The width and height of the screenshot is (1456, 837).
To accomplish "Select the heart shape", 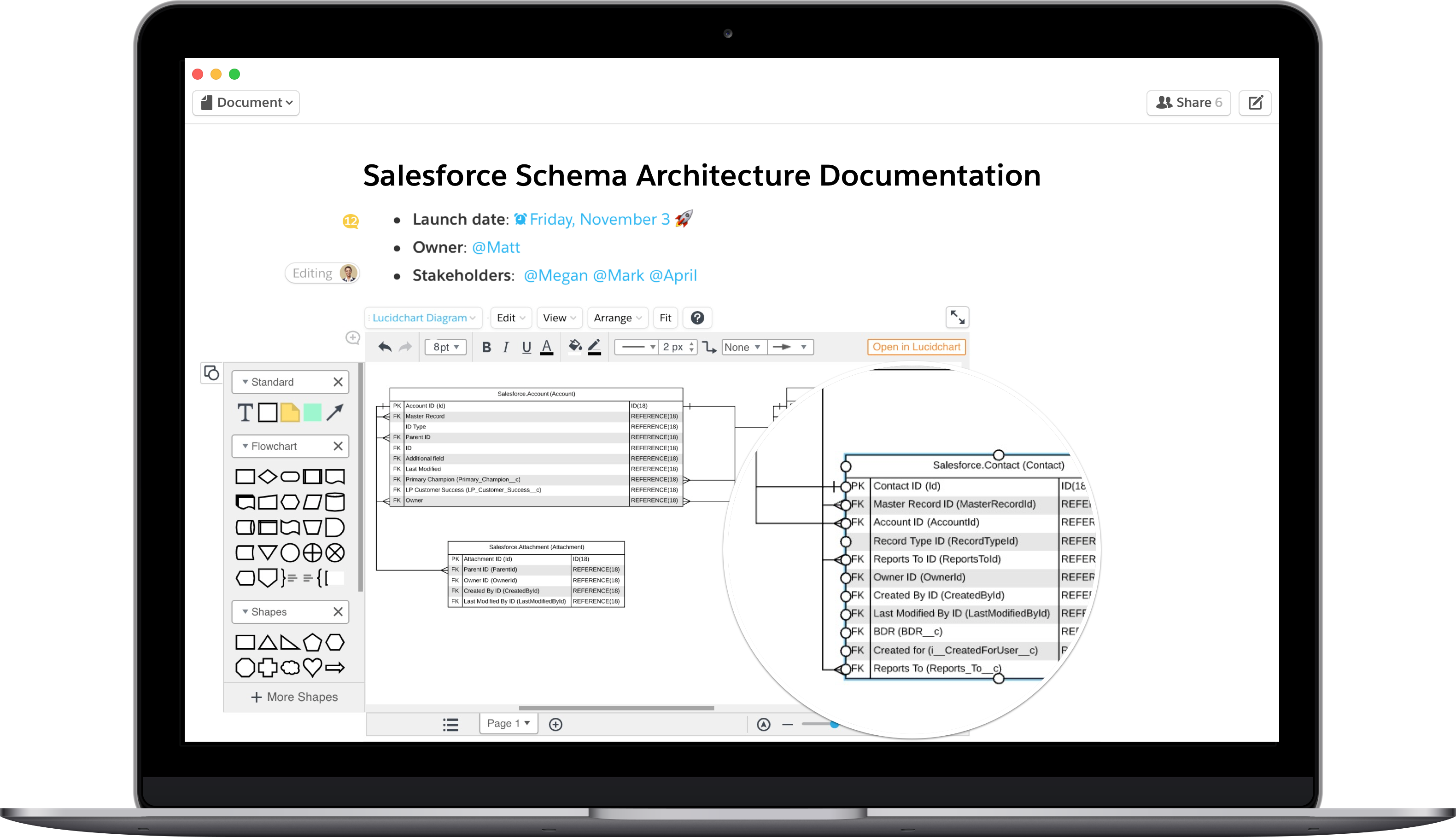I will pos(312,668).
